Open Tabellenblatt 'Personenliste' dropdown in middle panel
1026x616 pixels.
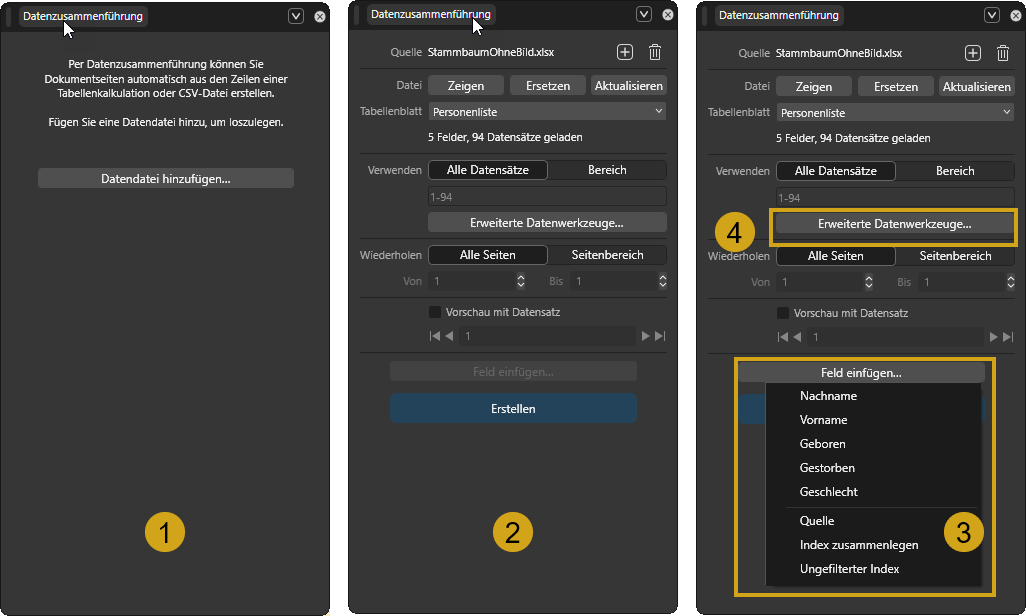pos(547,112)
